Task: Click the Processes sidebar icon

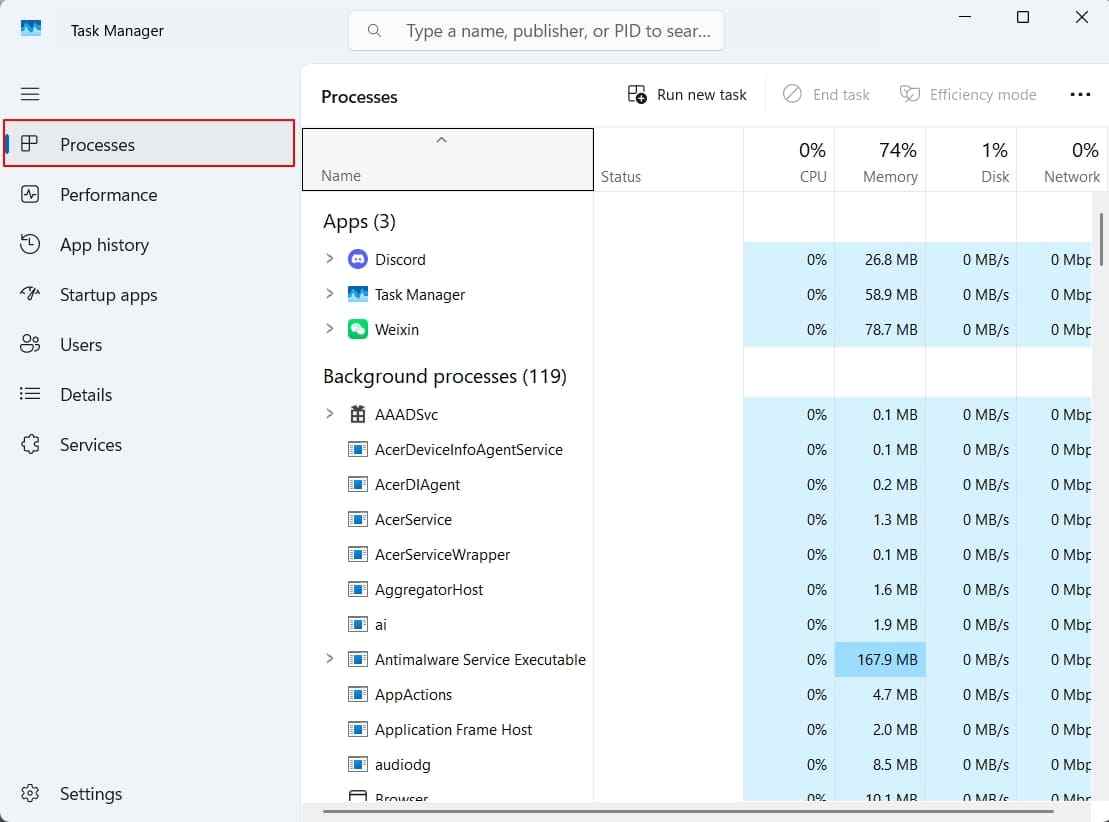Action: [x=30, y=144]
